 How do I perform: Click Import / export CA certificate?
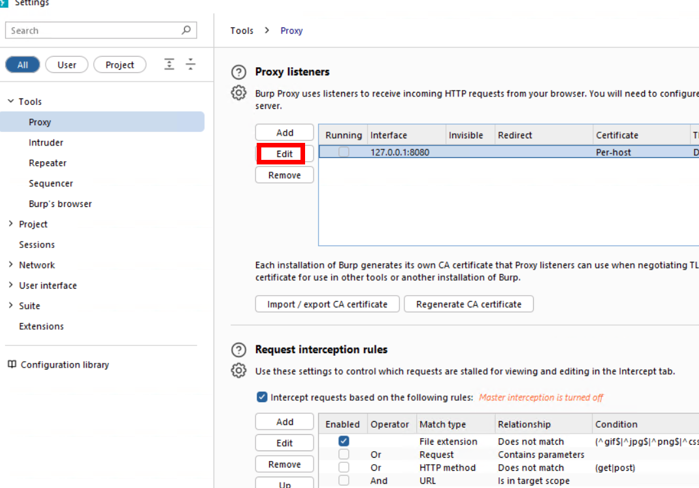coord(327,304)
